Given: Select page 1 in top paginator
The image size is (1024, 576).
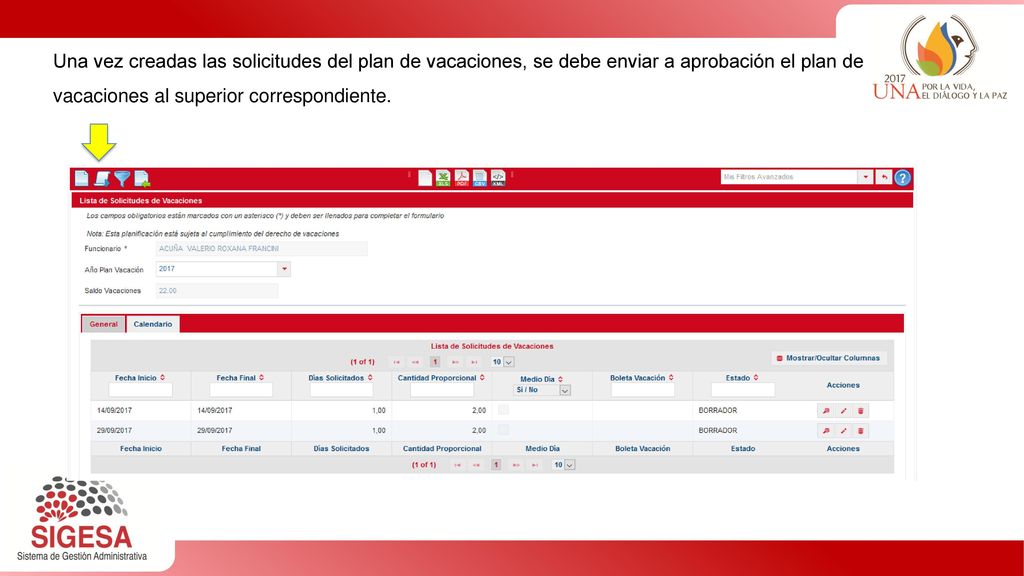Looking at the screenshot, I should pos(435,362).
